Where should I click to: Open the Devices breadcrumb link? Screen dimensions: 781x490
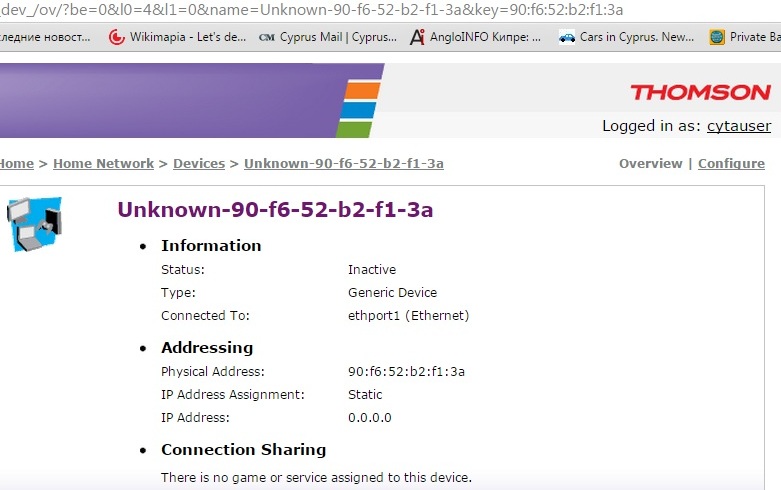(199, 163)
